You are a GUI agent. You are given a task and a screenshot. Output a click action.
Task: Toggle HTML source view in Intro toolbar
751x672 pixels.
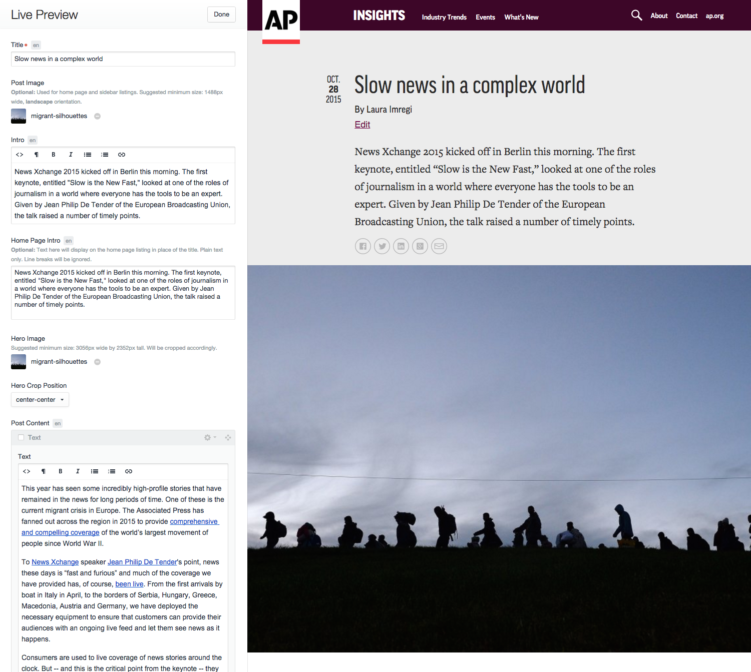(x=19, y=155)
